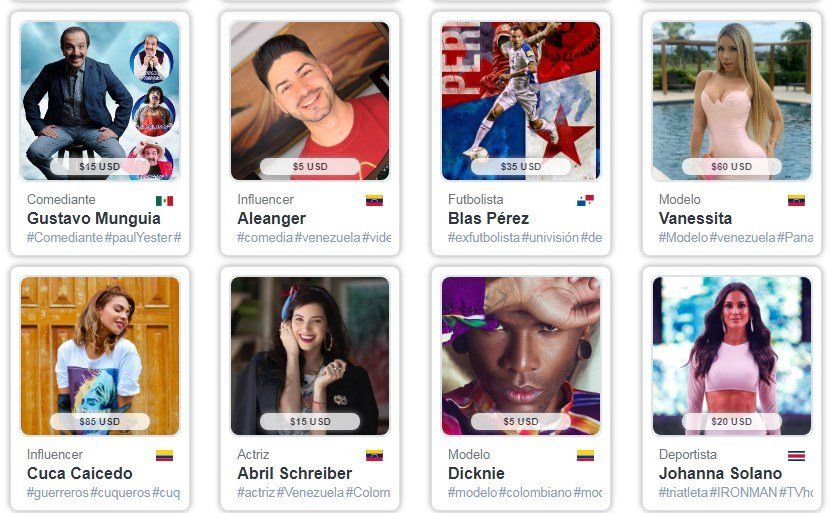Click the Colombia flag icon on Cuca Caicedo's card
This screenshot has width=830, height=513.
(x=164, y=455)
